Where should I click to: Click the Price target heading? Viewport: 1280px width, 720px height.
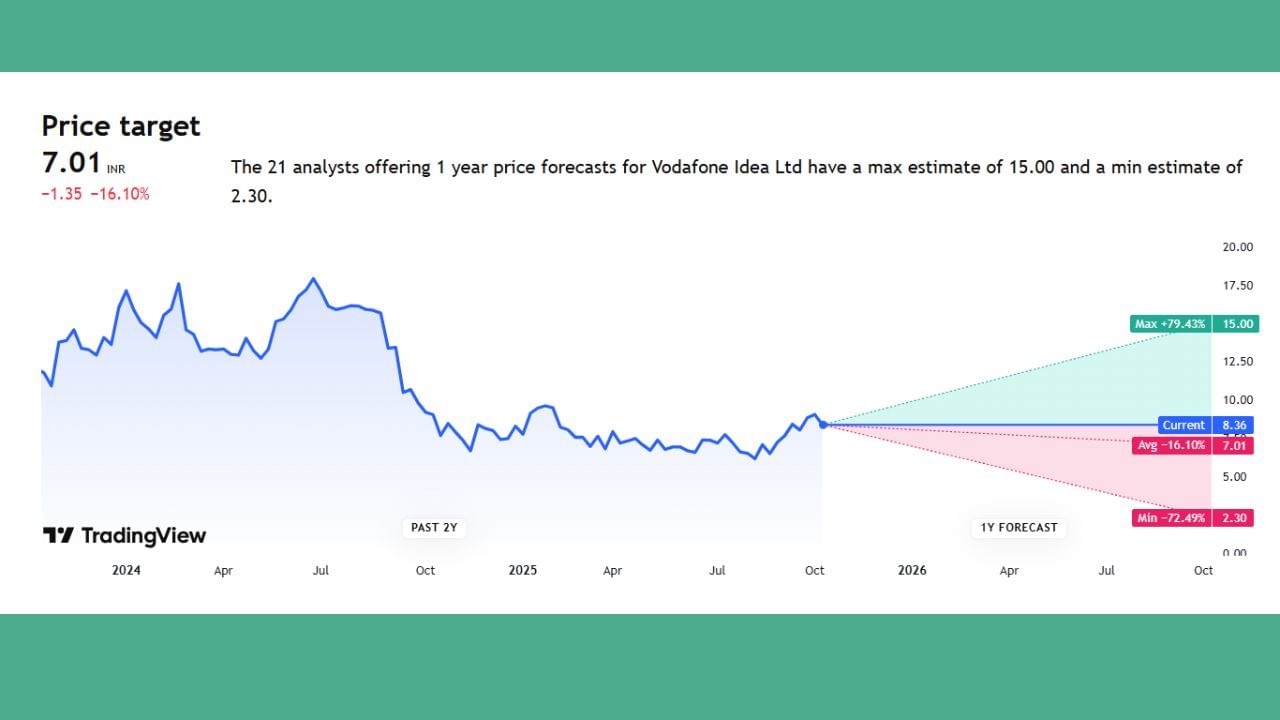point(121,126)
